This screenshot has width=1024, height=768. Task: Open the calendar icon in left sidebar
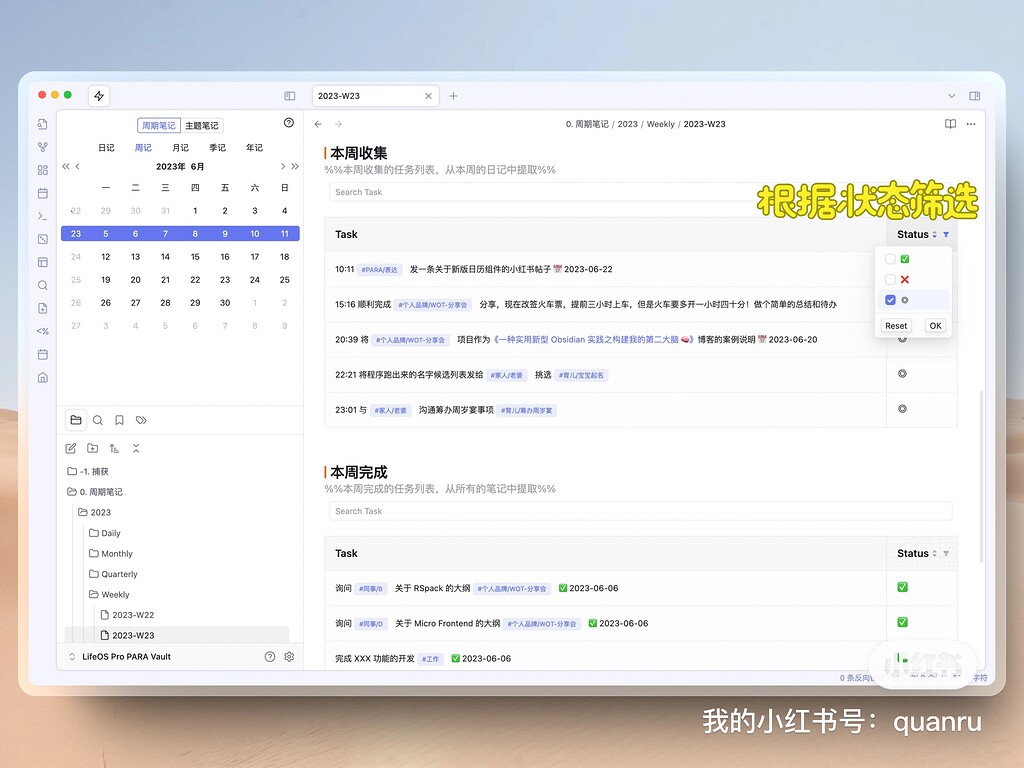point(41,193)
